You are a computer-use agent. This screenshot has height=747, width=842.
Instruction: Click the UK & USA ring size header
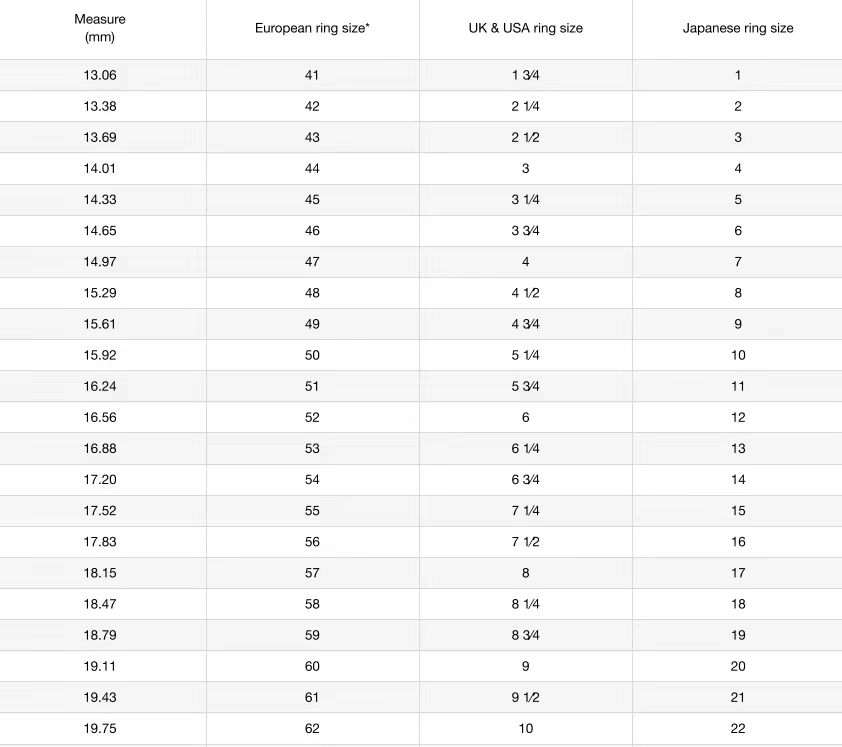click(x=525, y=28)
